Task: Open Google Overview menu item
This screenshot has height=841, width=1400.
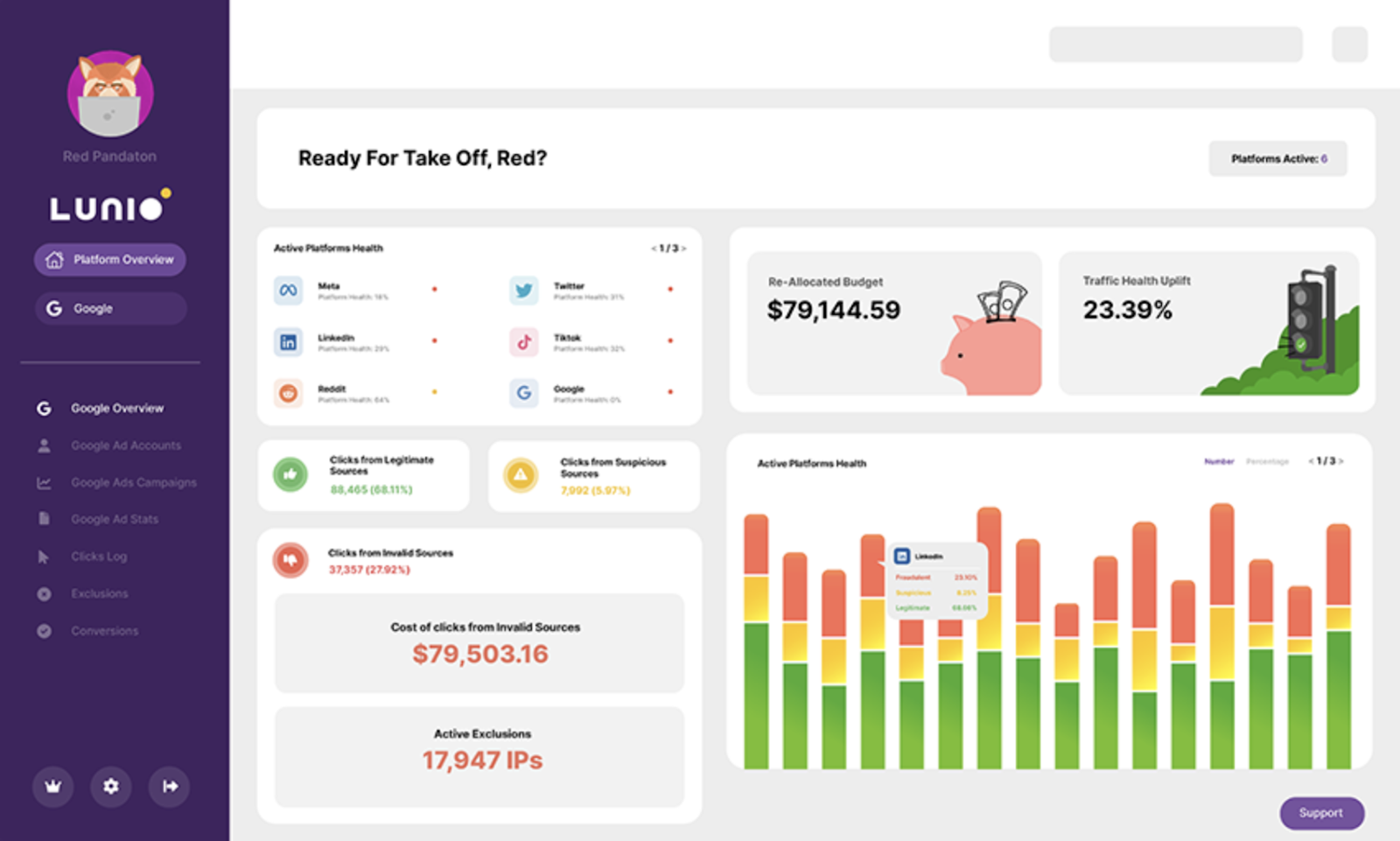Action: pos(117,409)
